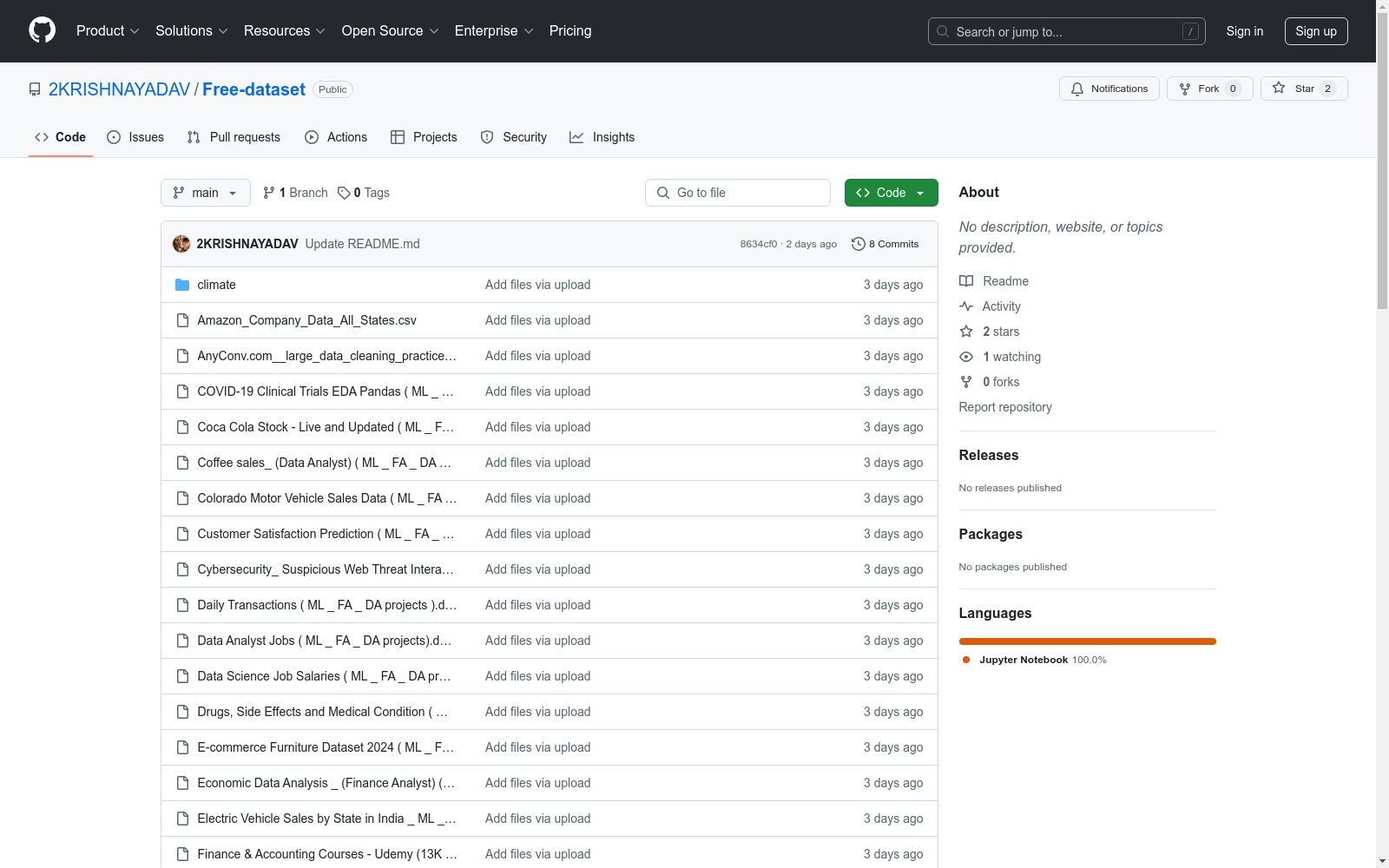This screenshot has height=868, width=1389.
Task: Open the Actions tab
Action: pyautogui.click(x=336, y=137)
